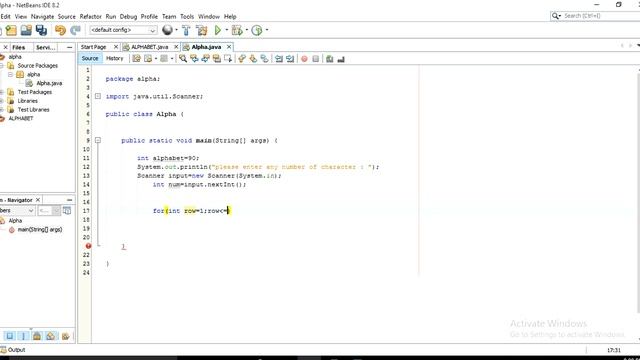Click the Debug Project icon
The width and height of the screenshot is (640, 360).
[236, 30]
